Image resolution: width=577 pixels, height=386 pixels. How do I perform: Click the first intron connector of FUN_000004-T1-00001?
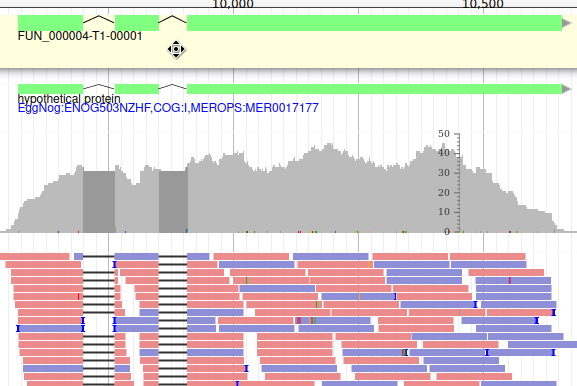pos(99,19)
